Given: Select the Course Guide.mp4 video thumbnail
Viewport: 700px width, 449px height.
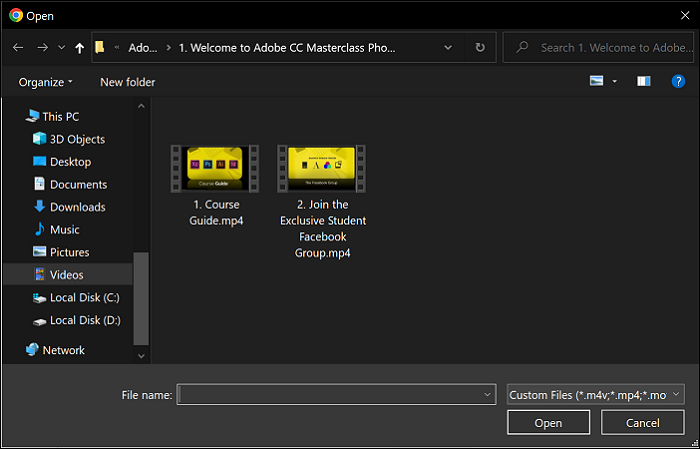Looking at the screenshot, I should [x=218, y=168].
